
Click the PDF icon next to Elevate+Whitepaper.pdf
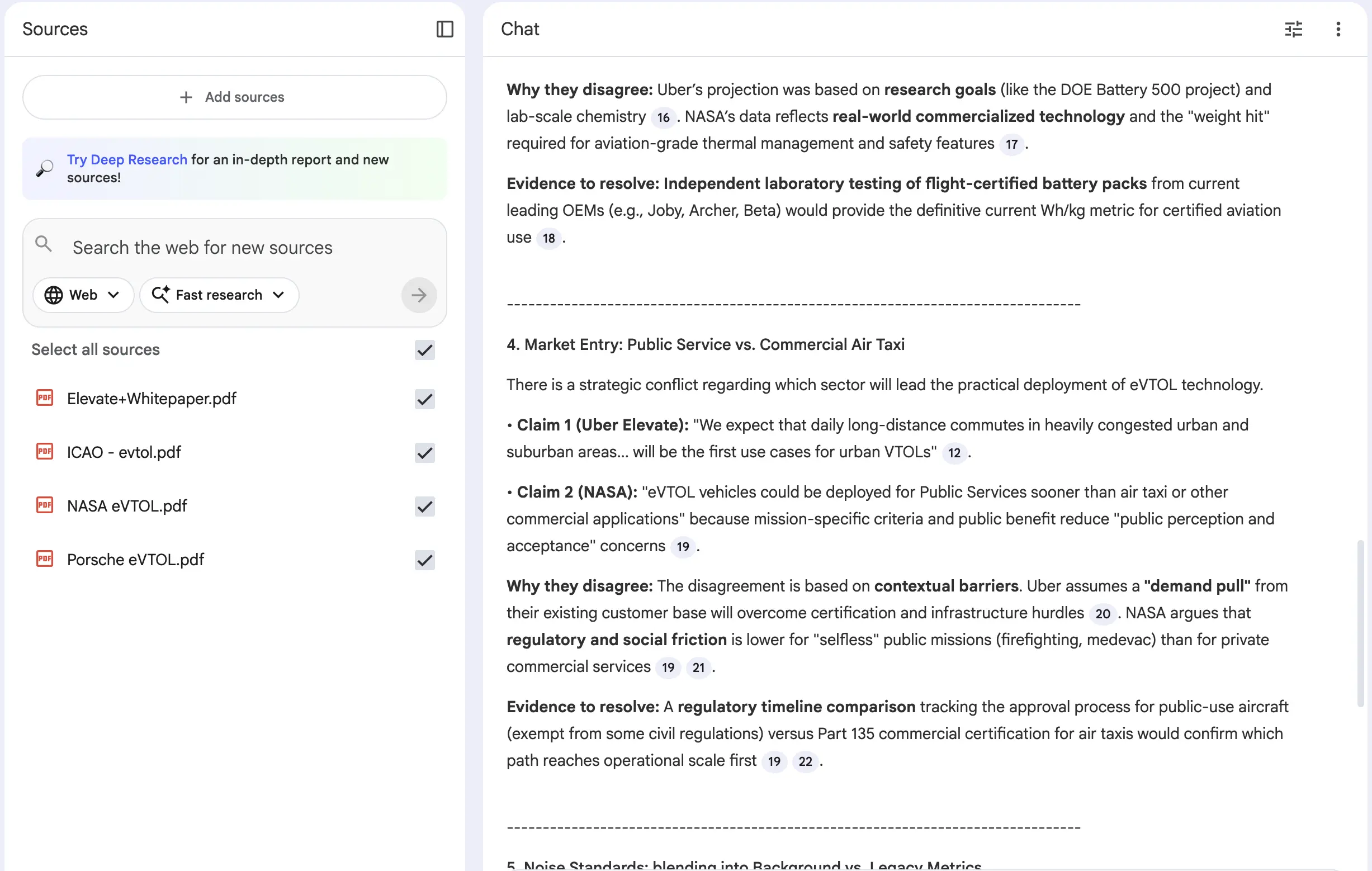(x=44, y=398)
